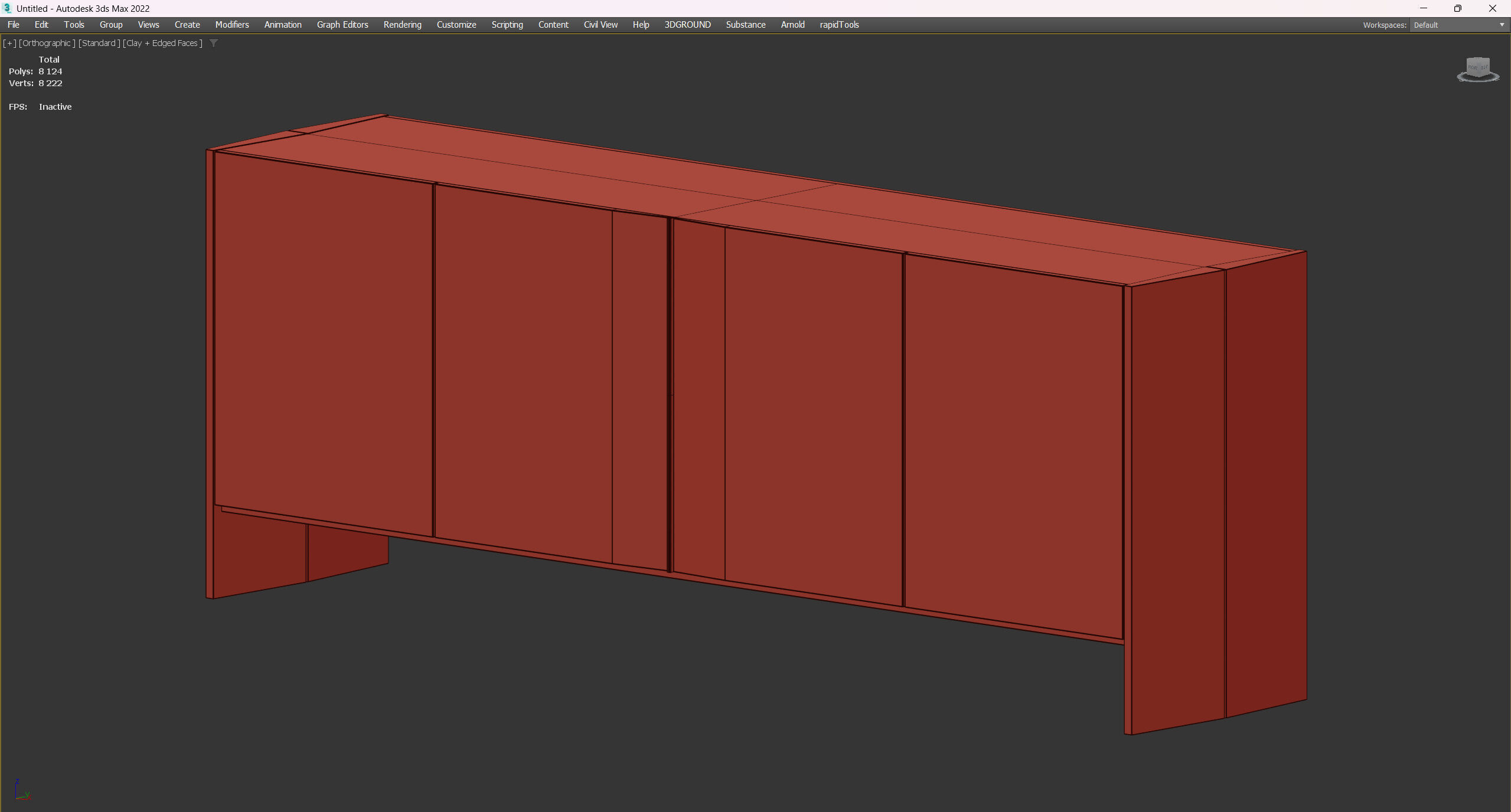Screen dimensions: 1511x812
Task: Open the Tools menu
Action: pos(74,25)
